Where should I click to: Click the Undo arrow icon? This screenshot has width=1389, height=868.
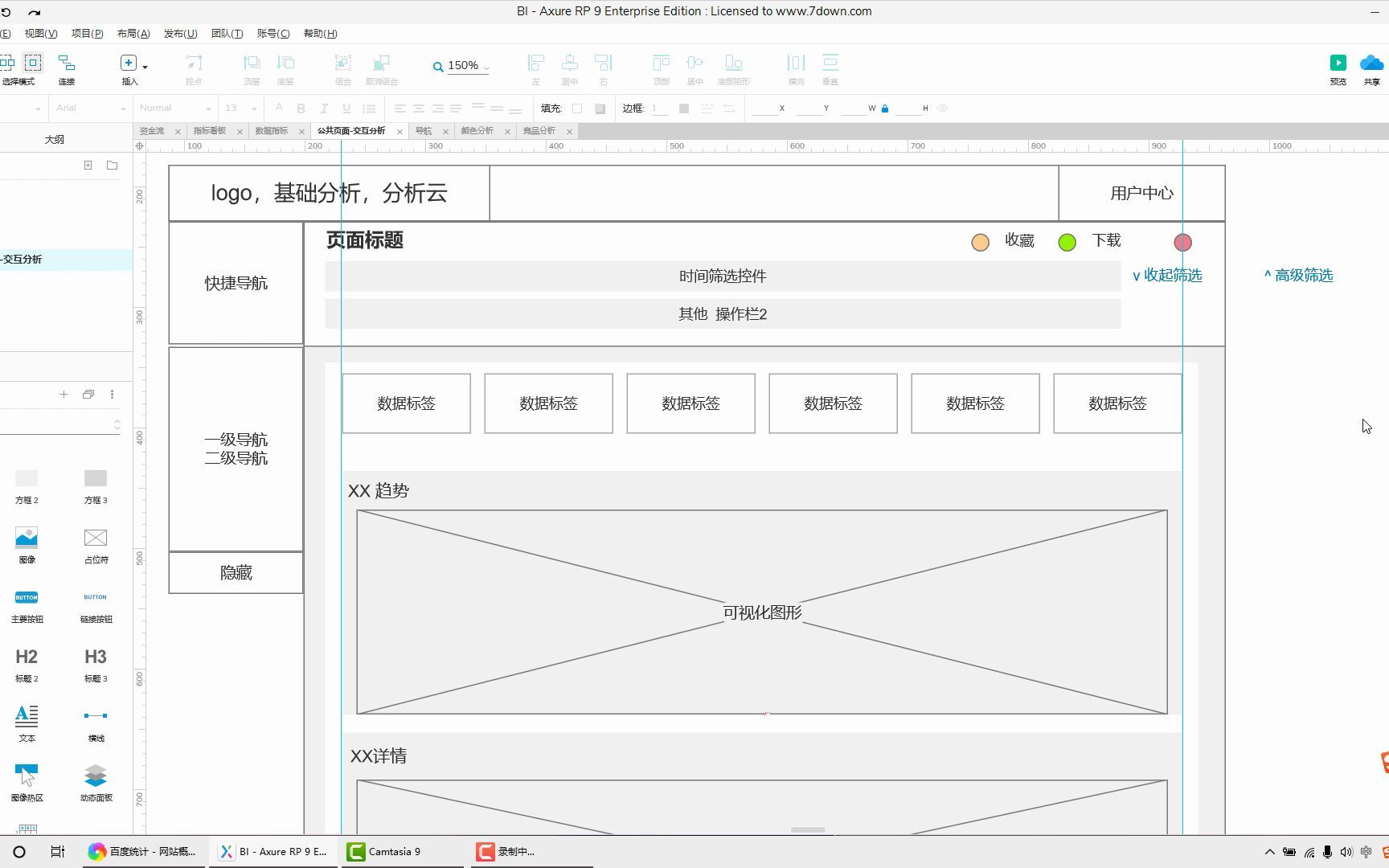tap(6, 13)
